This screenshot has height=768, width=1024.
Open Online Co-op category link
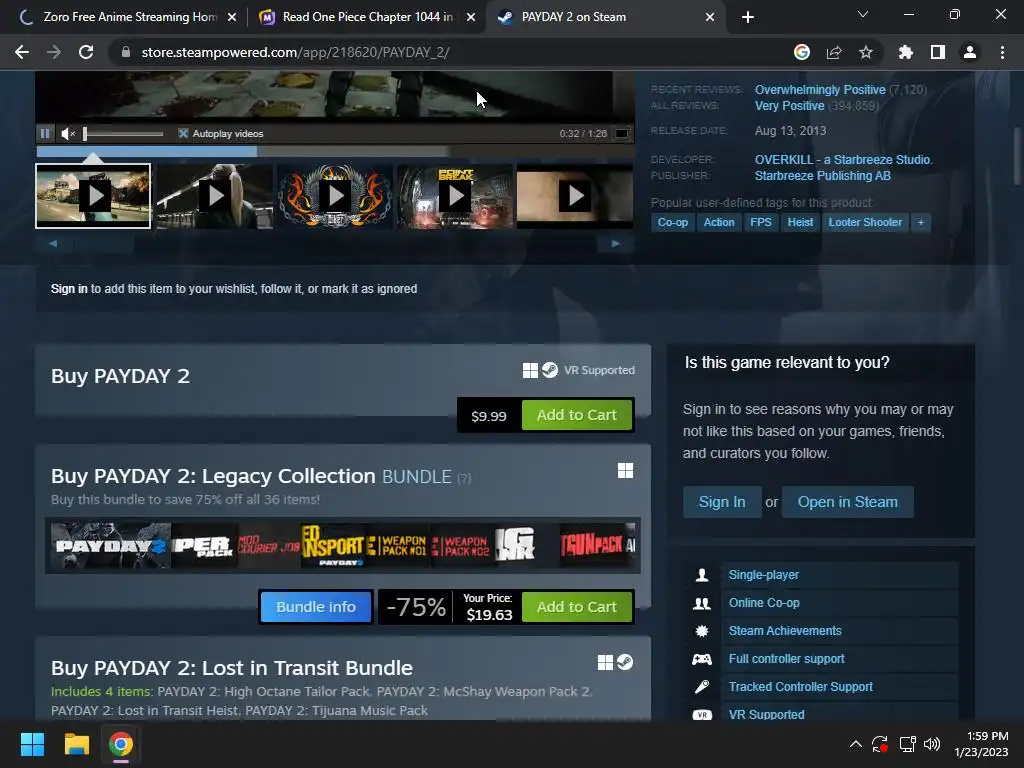pyautogui.click(x=764, y=603)
